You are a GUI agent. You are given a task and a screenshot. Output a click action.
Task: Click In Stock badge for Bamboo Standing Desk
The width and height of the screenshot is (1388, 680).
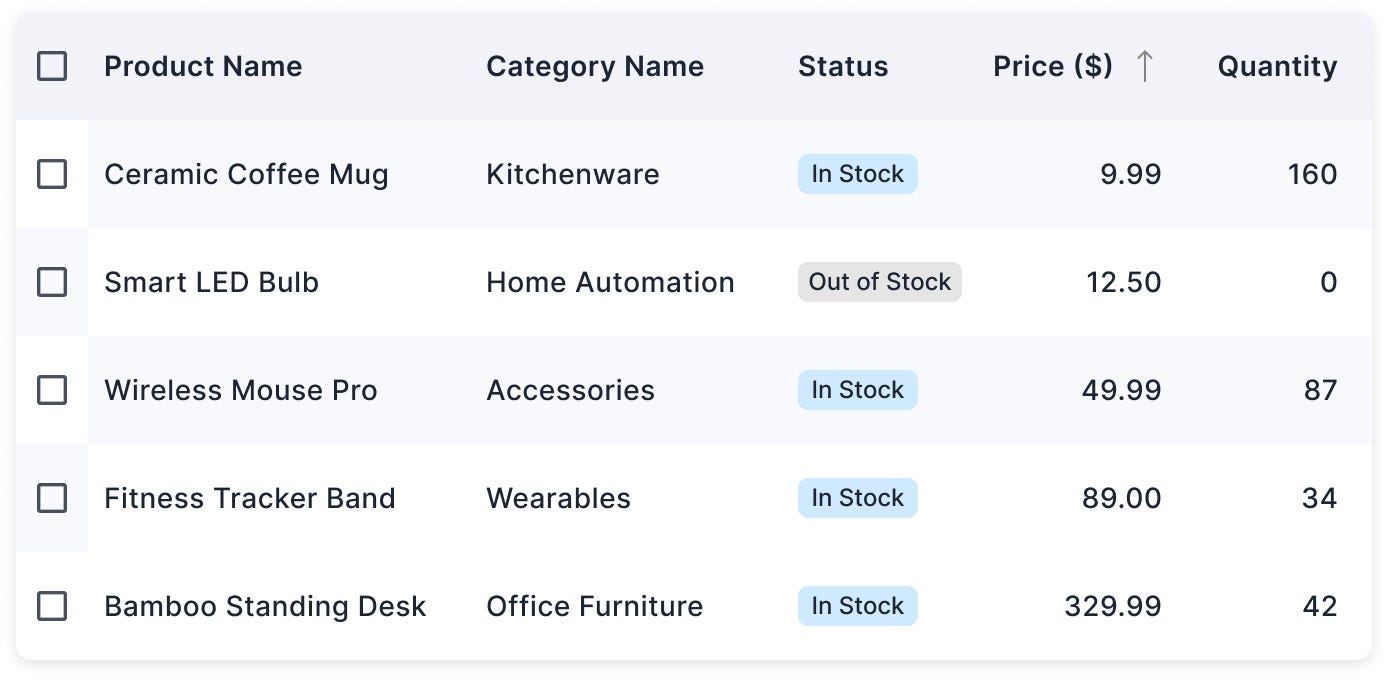[858, 606]
